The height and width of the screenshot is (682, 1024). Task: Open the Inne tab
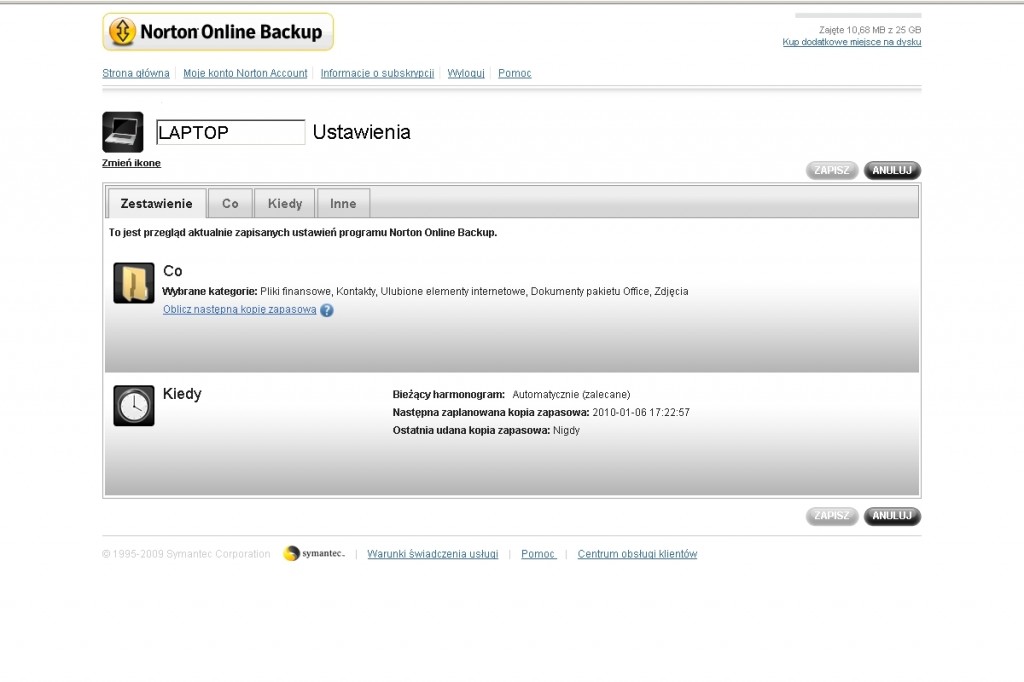click(x=343, y=203)
